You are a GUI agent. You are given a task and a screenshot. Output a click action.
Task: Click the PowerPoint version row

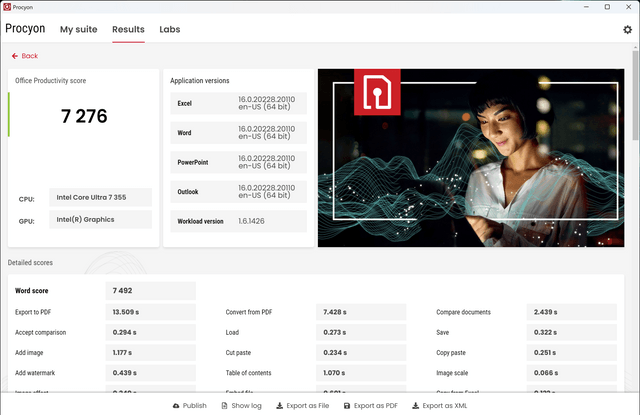click(238, 162)
